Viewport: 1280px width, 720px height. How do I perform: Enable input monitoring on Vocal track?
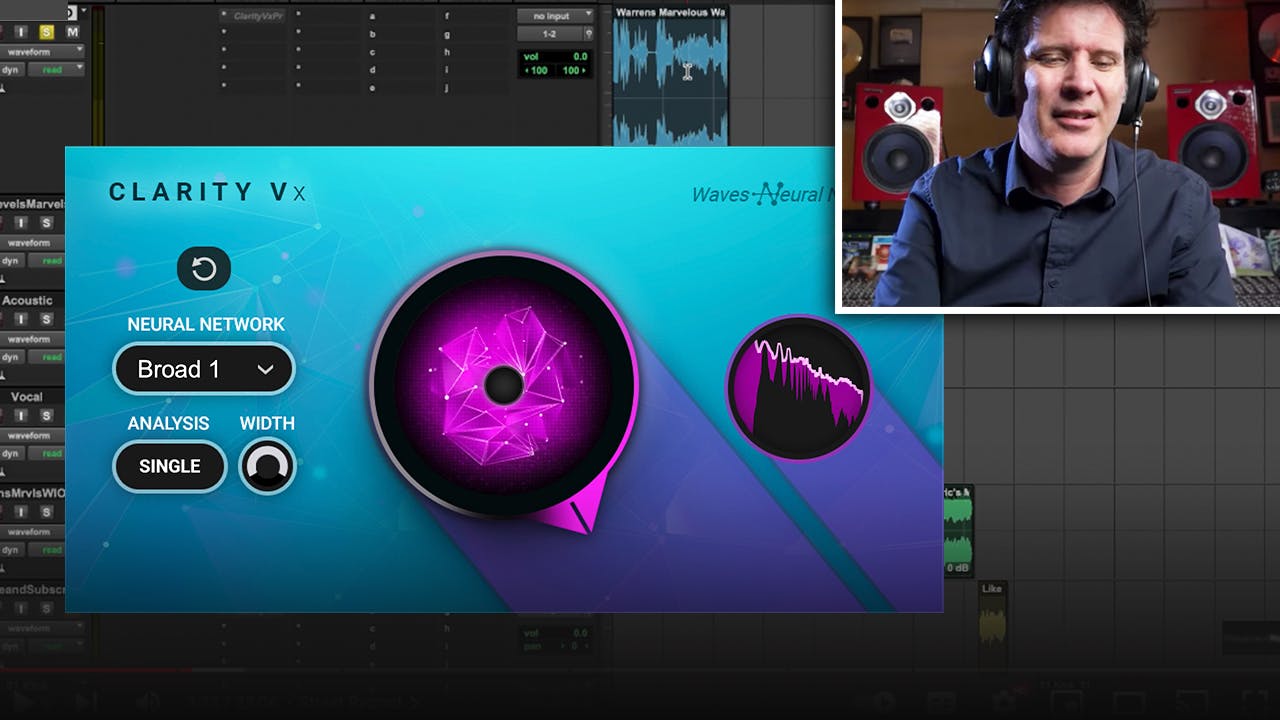[x=20, y=415]
